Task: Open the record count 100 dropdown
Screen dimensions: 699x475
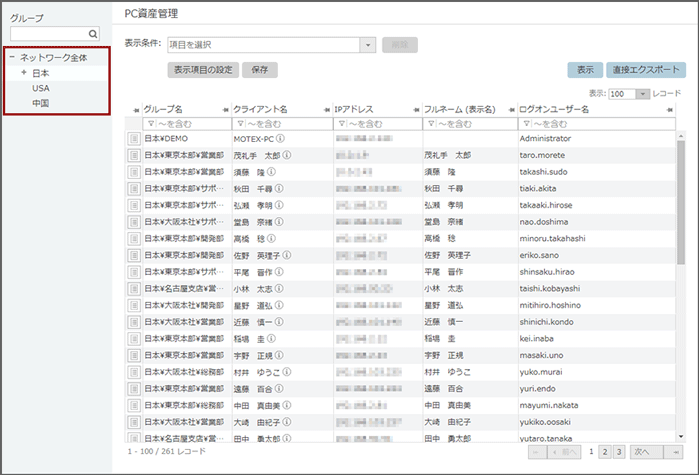Action: 642,94
